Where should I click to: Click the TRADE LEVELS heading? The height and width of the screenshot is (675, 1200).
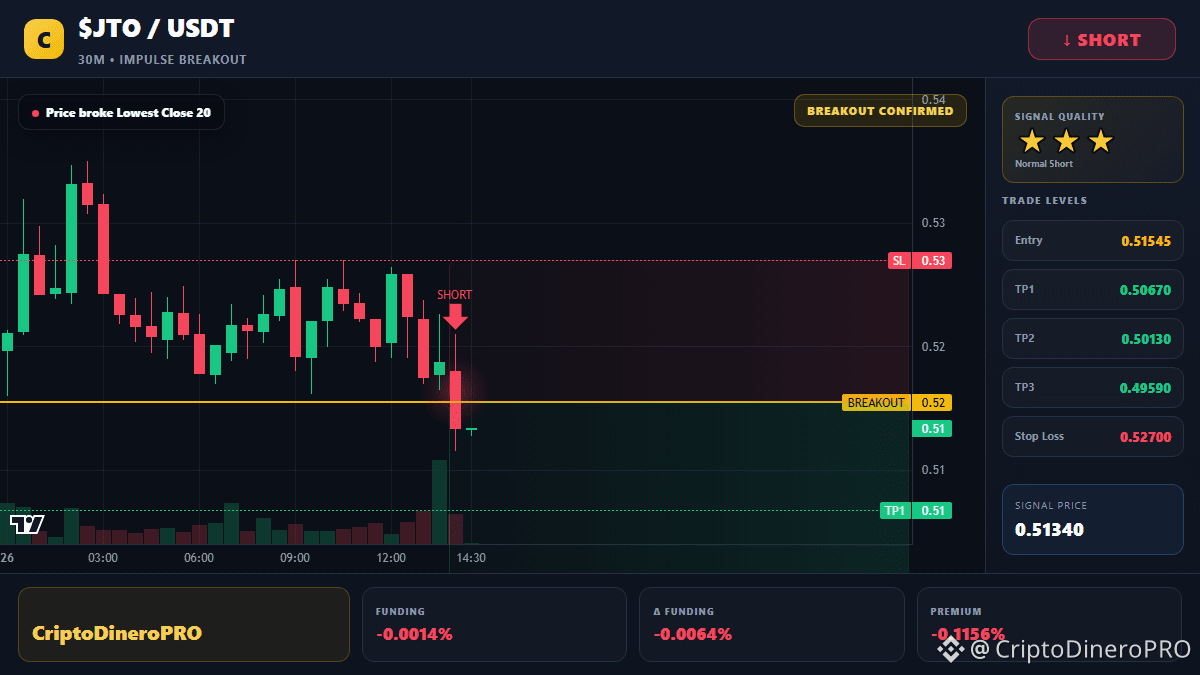click(1045, 201)
